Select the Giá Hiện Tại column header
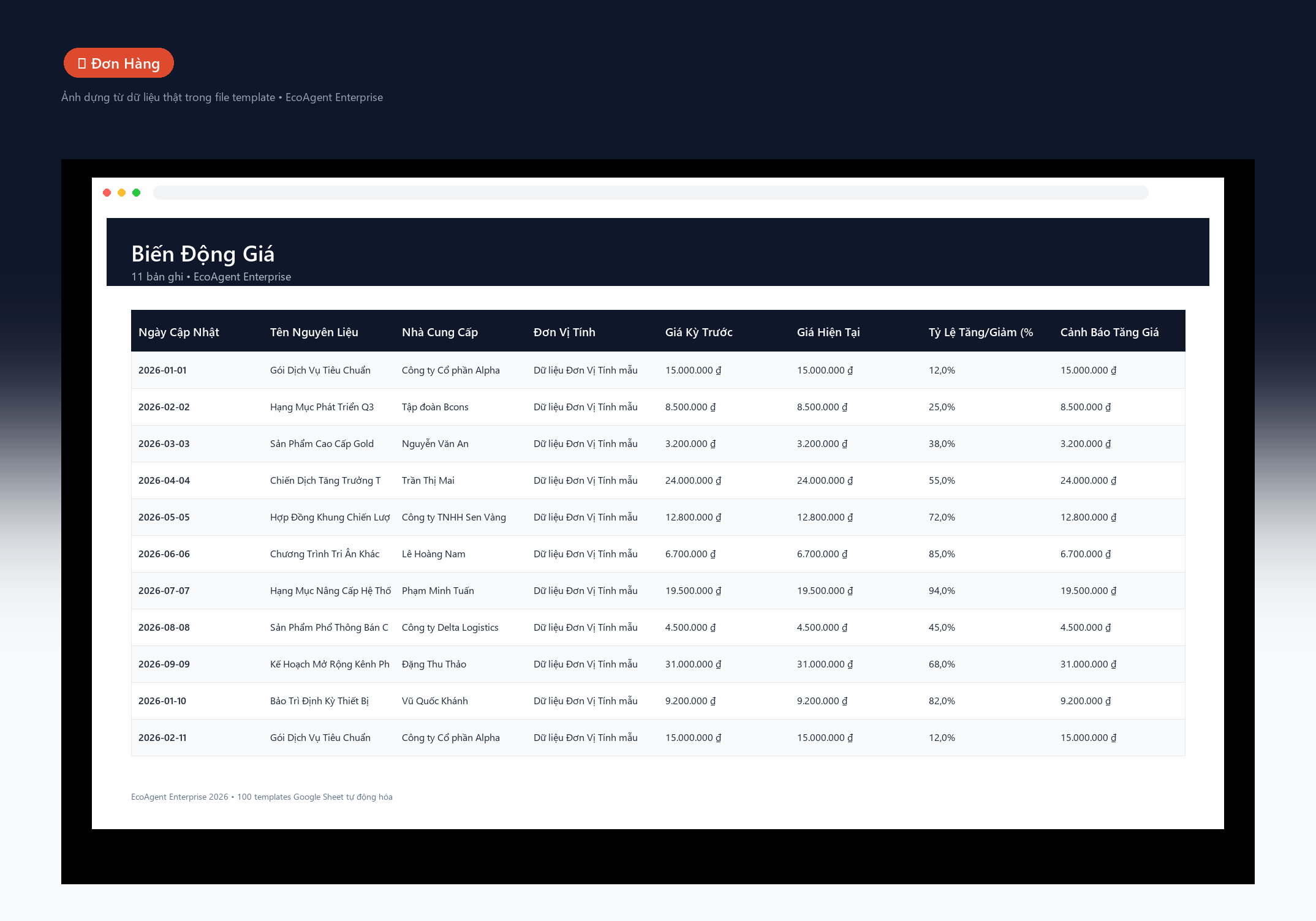The height and width of the screenshot is (921, 1316). click(828, 333)
